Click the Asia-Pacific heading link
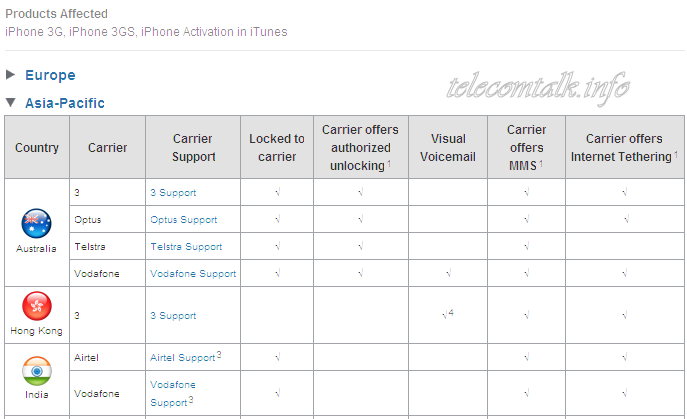 click(65, 103)
